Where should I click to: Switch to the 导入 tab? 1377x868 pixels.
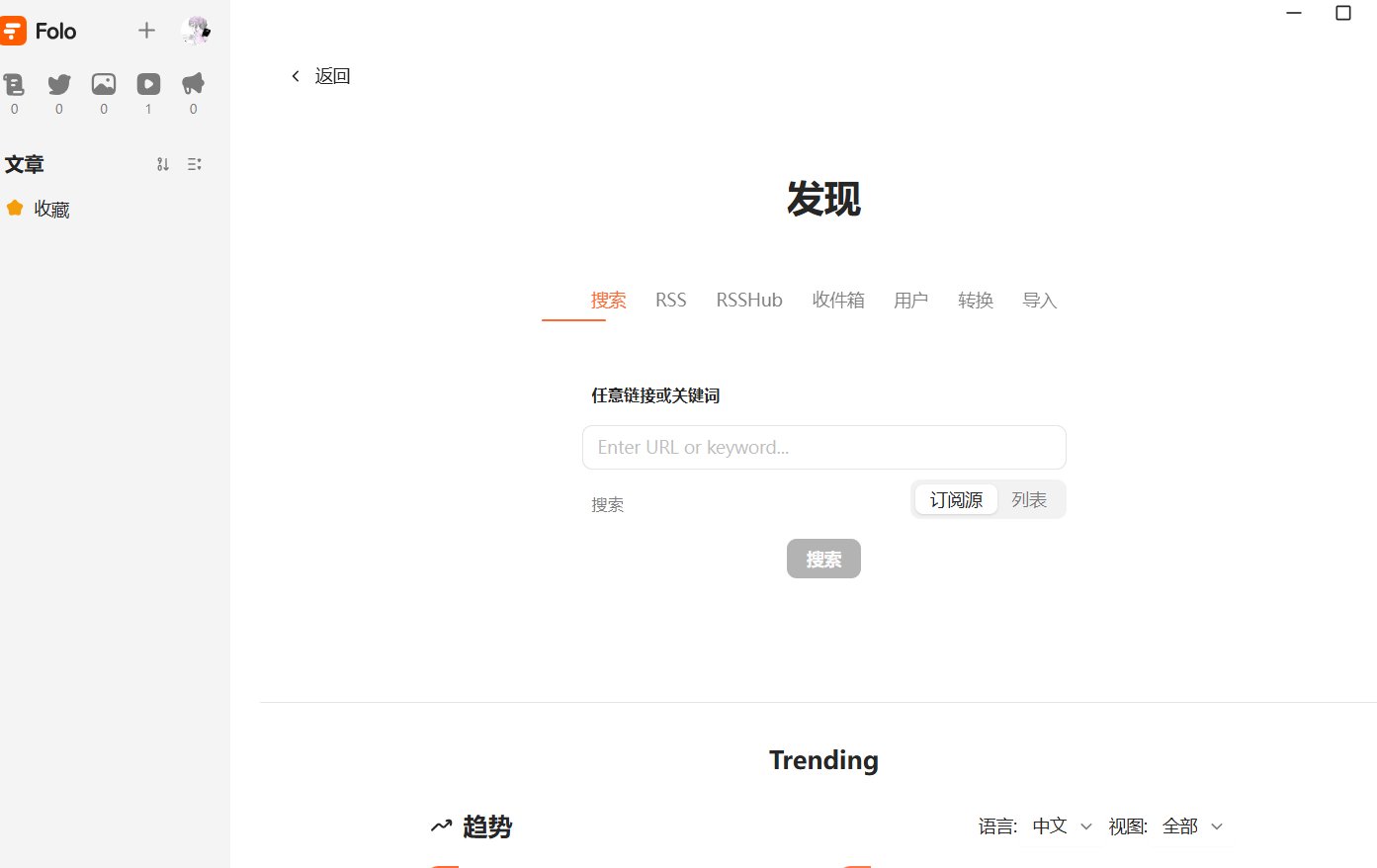[x=1039, y=301]
